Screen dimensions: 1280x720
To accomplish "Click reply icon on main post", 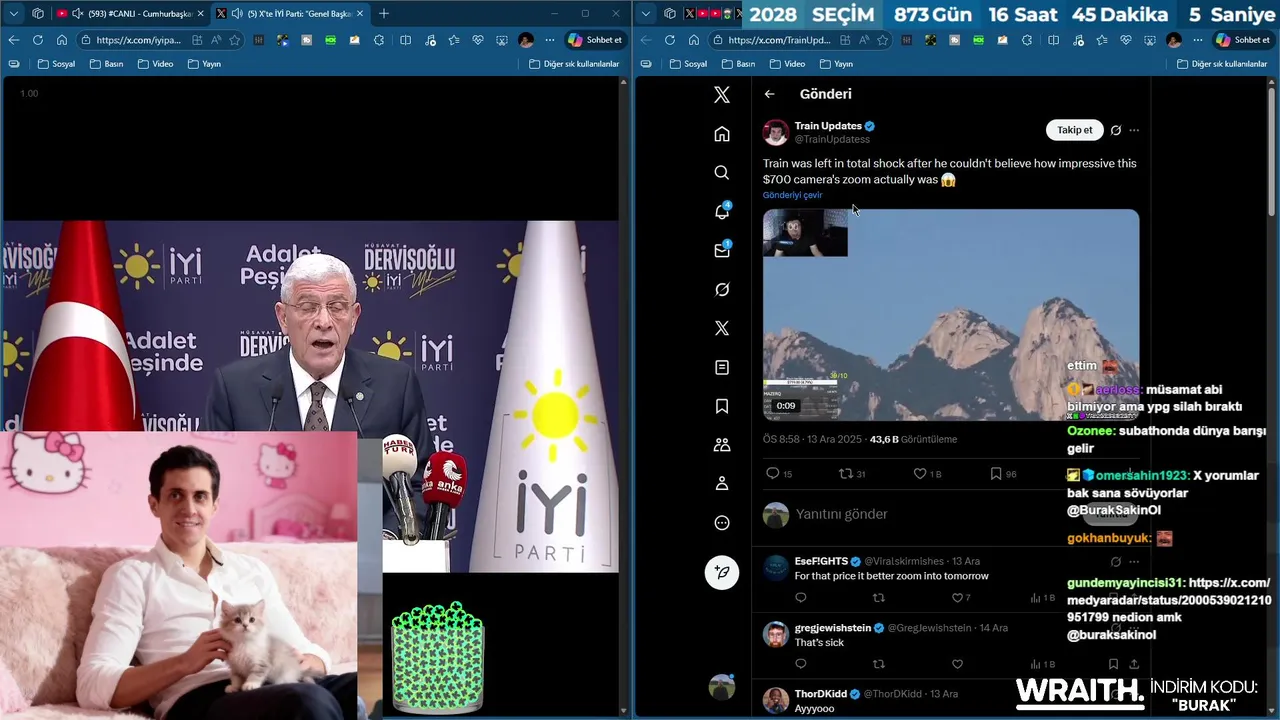I will click(x=772, y=474).
